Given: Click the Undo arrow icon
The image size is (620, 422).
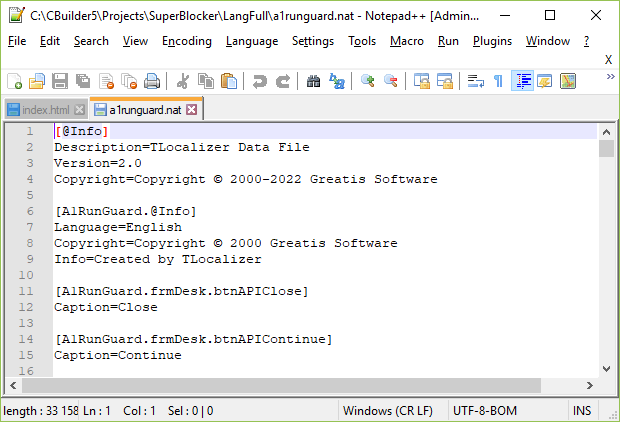Looking at the screenshot, I should click(260, 81).
